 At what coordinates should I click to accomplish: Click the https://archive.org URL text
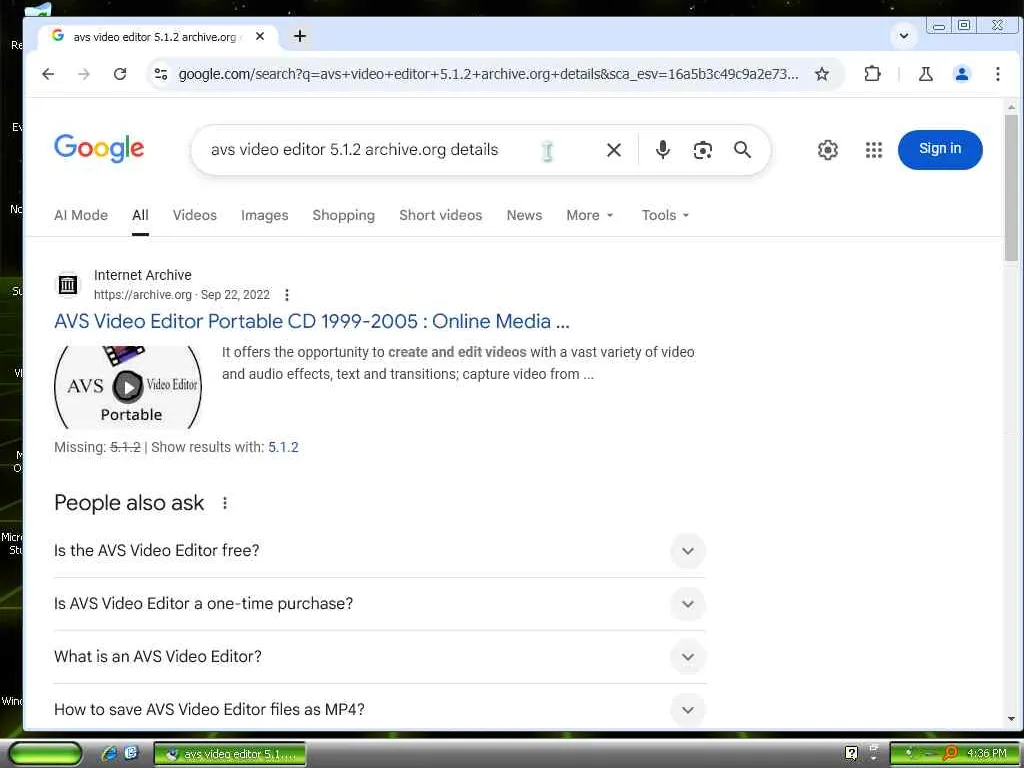(x=142, y=295)
